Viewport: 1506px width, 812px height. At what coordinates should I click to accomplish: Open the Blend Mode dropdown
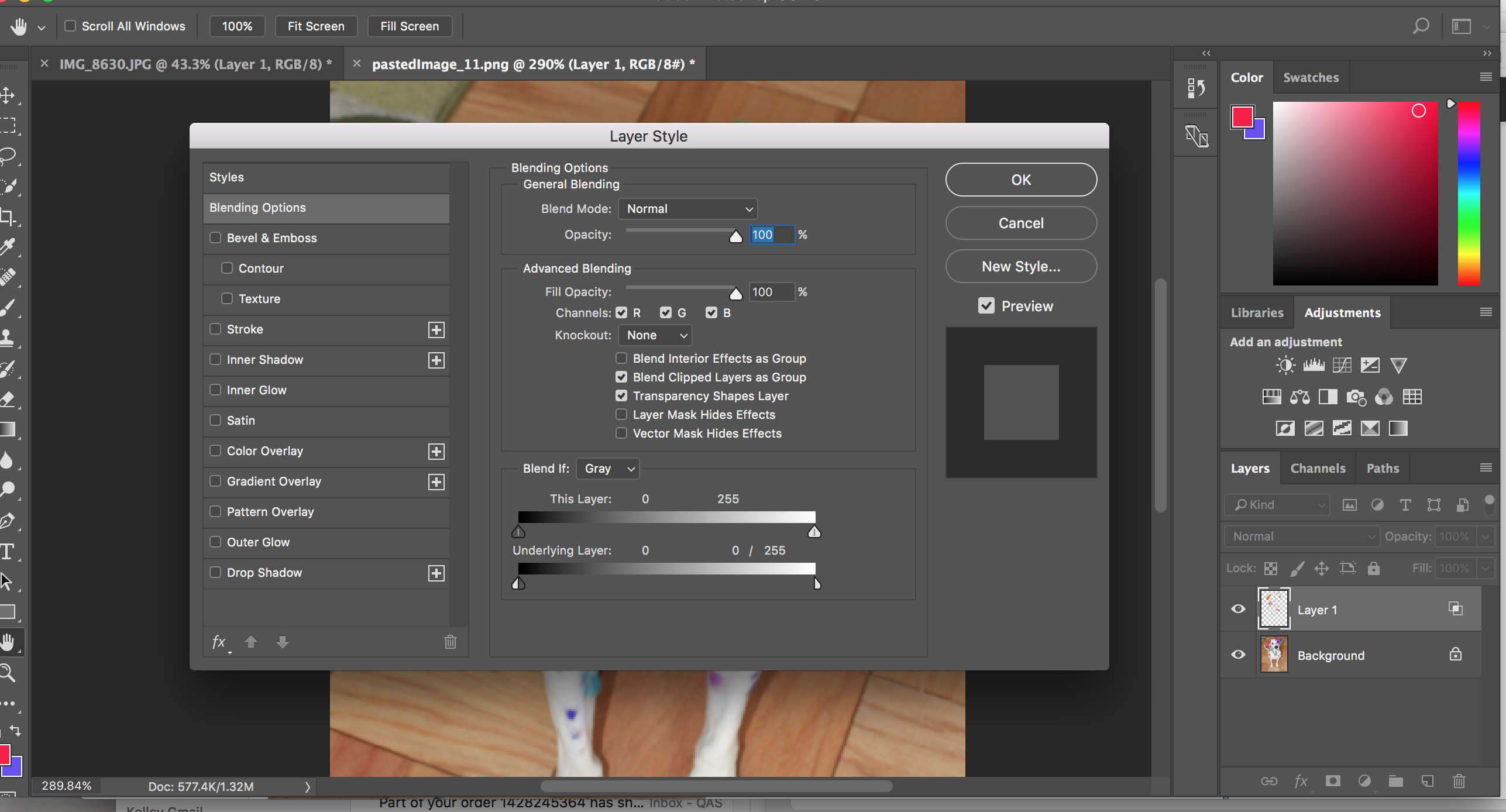[688, 209]
